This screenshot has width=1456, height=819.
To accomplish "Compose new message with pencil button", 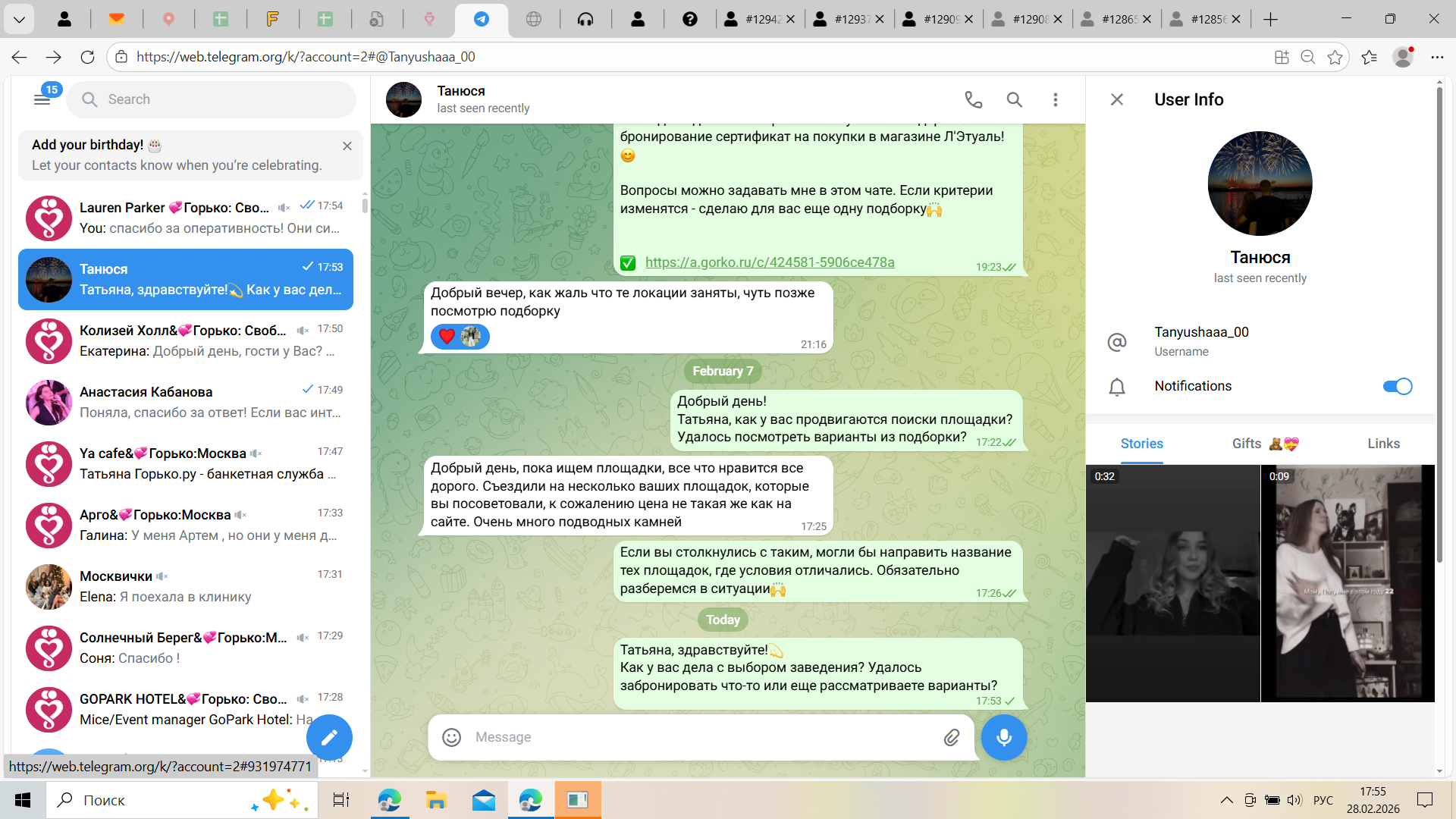I will [329, 737].
